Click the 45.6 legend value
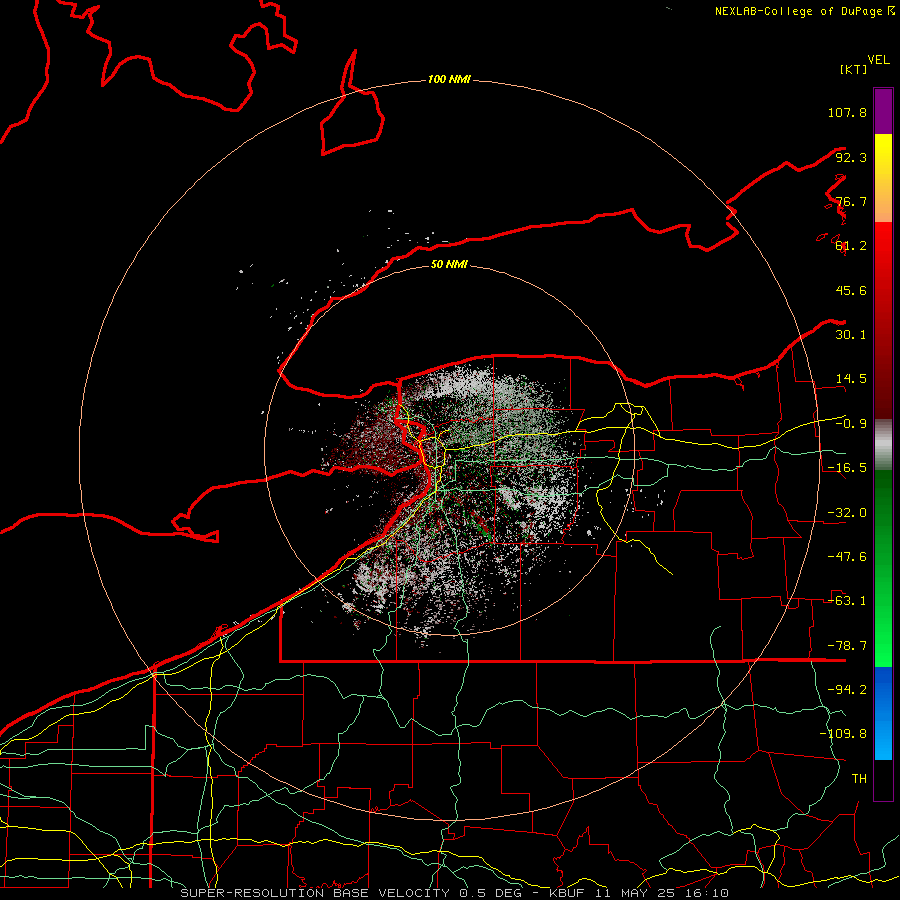 [x=851, y=290]
